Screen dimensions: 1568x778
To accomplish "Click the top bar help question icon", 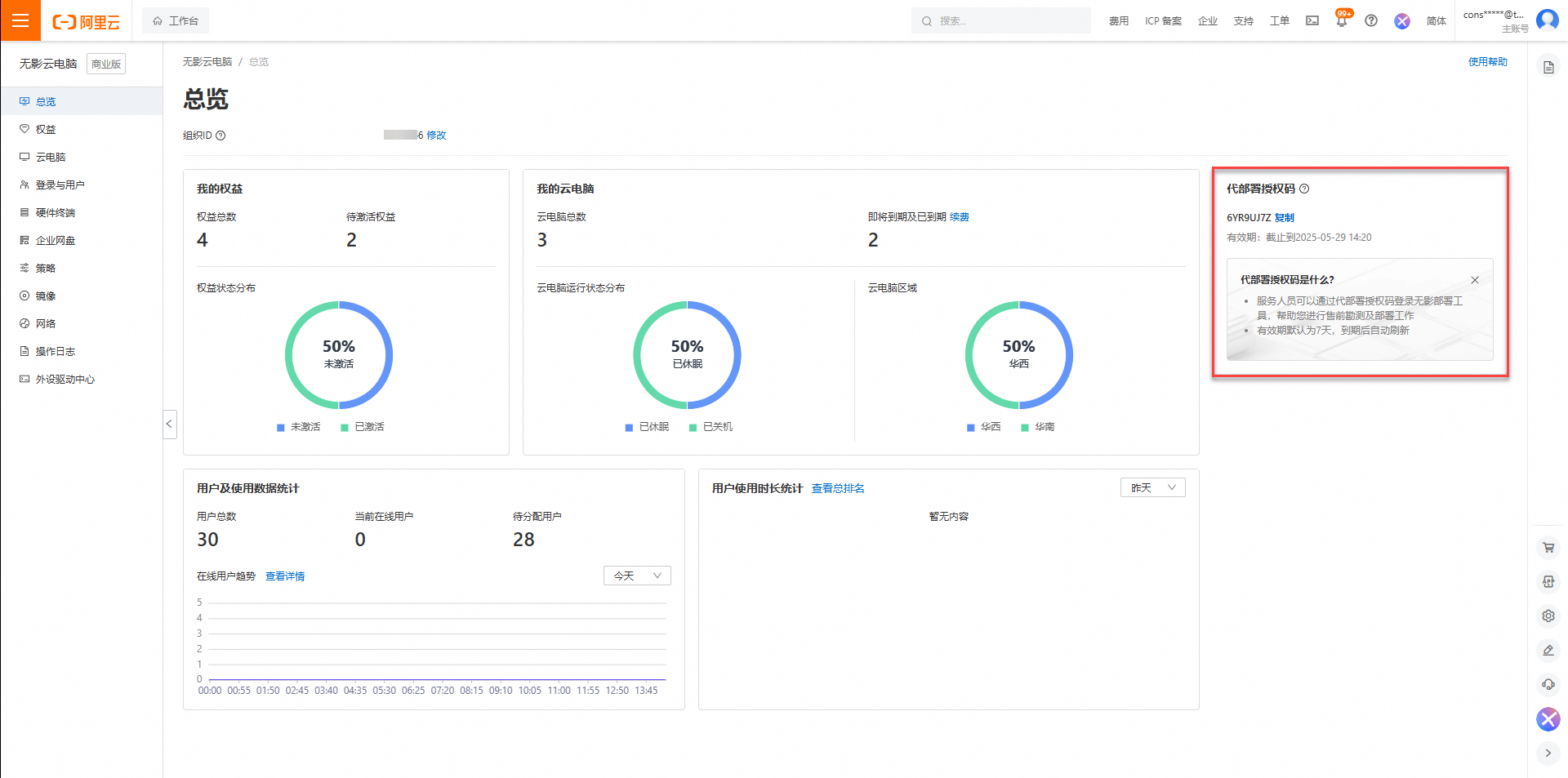I will (x=1371, y=20).
